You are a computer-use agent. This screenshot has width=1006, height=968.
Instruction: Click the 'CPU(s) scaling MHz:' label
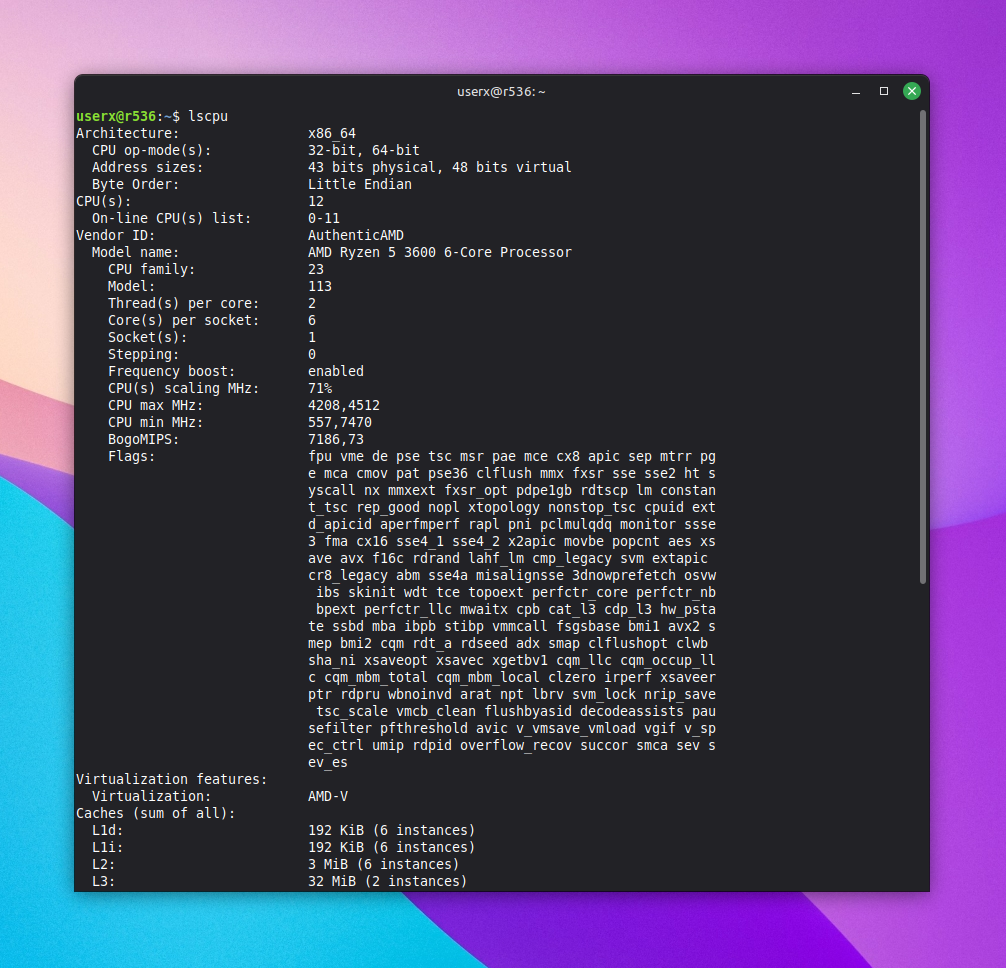coord(183,388)
